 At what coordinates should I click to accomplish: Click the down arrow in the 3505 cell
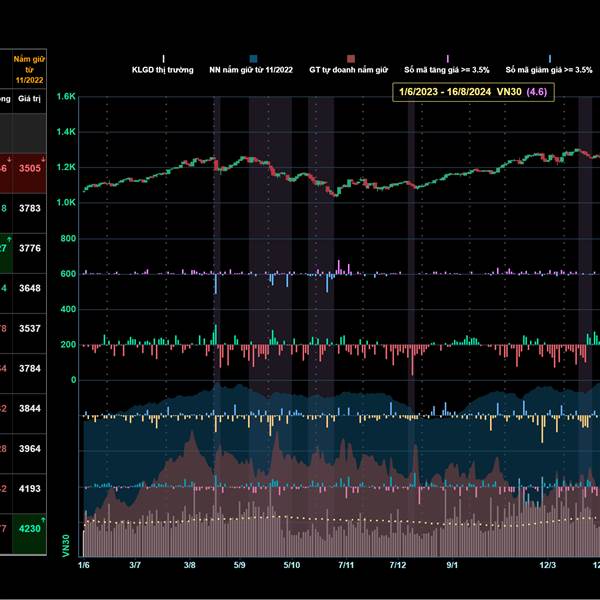pyautogui.click(x=42, y=159)
